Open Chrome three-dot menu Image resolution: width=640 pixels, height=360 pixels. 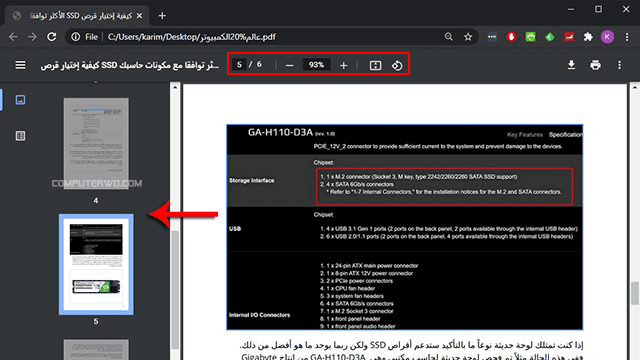pos(627,37)
